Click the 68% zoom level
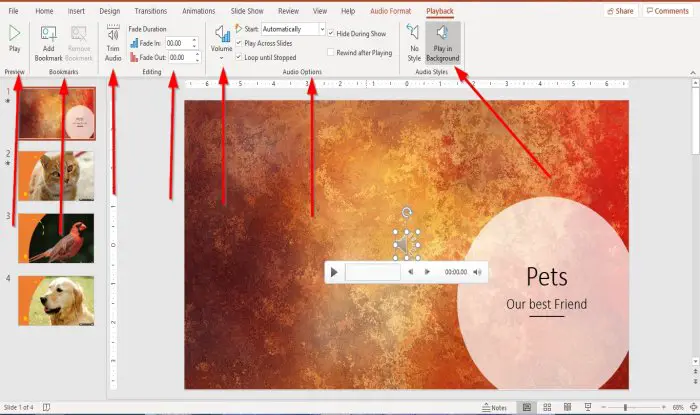700x415 pixels. tap(678, 407)
